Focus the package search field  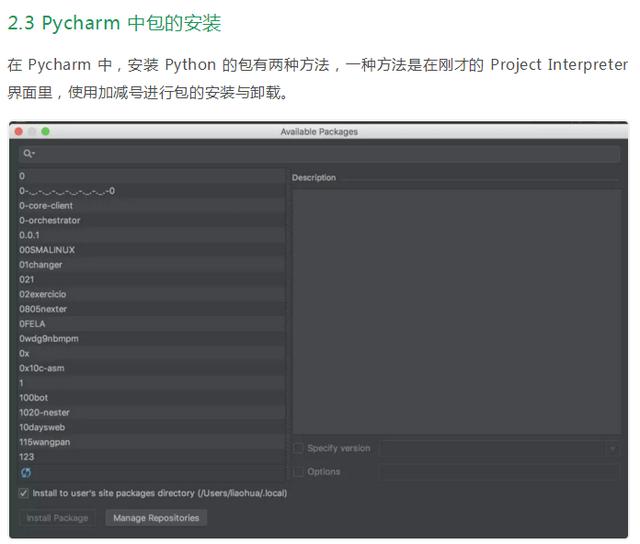319,154
